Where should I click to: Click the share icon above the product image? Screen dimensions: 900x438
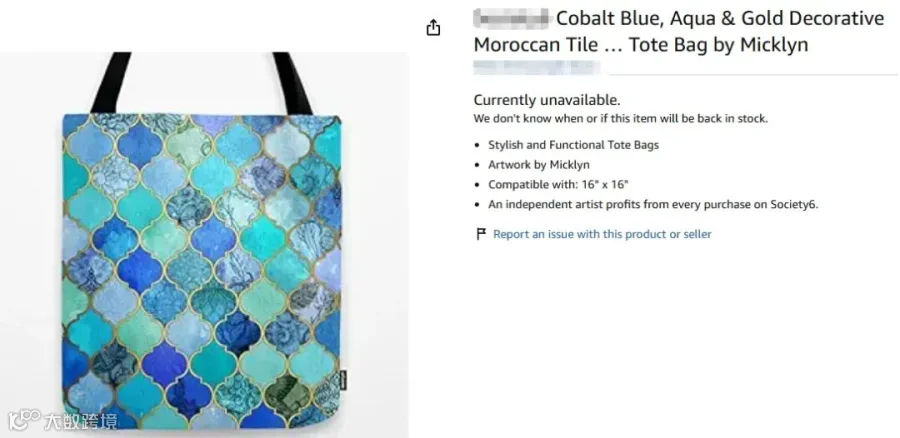pos(433,27)
